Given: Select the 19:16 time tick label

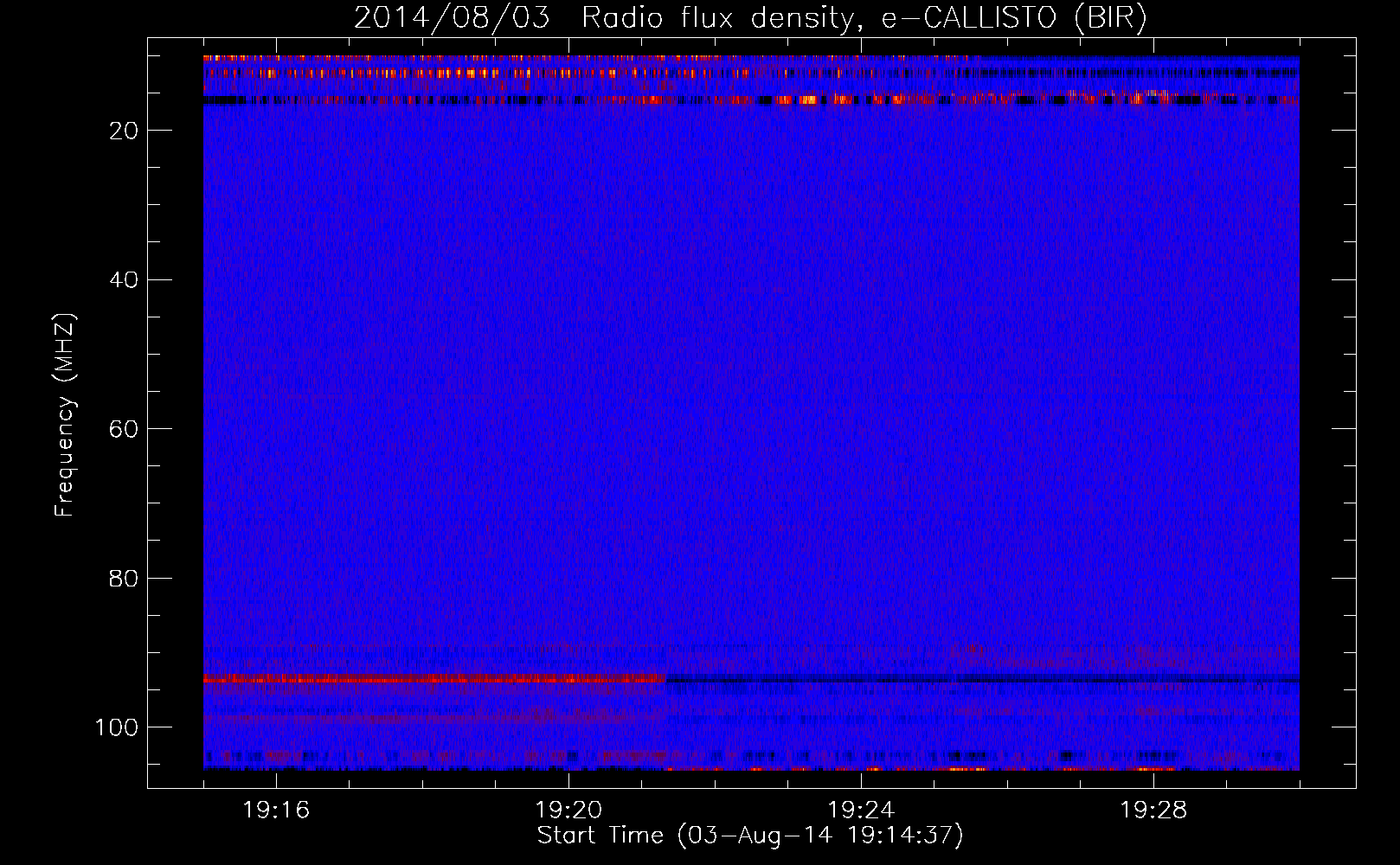Looking at the screenshot, I should tap(276, 811).
